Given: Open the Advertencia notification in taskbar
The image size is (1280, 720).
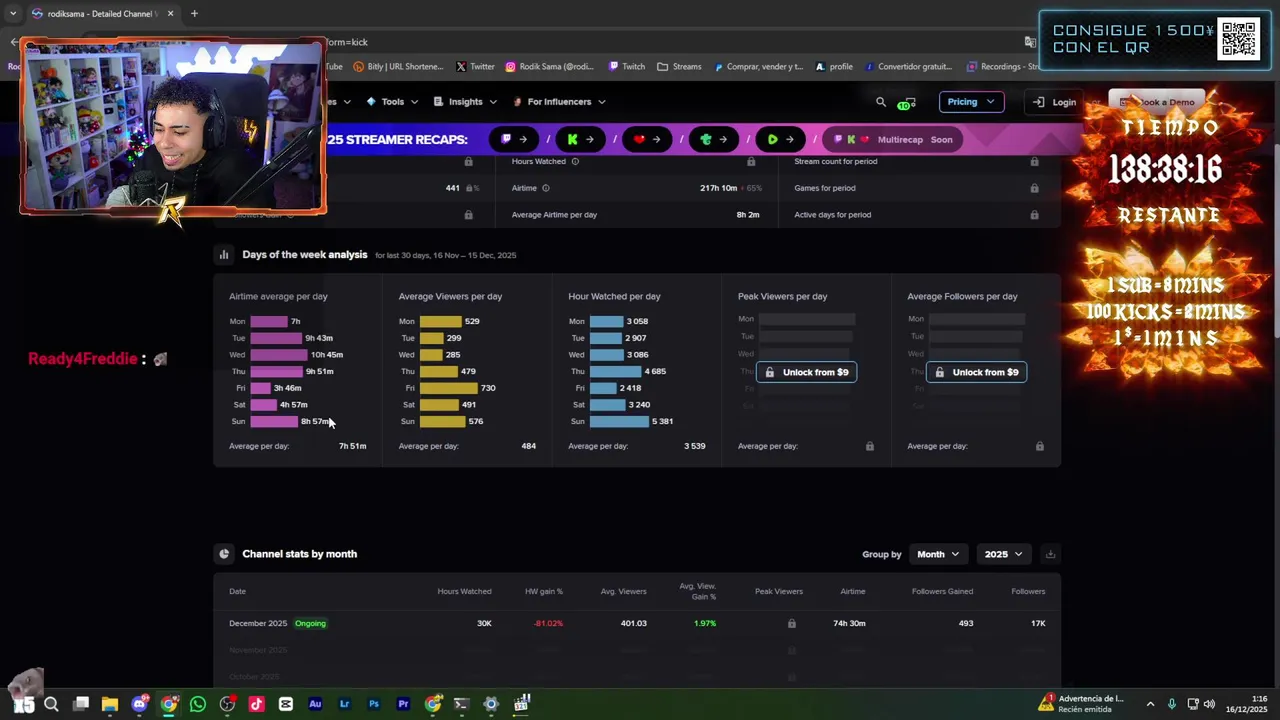Looking at the screenshot, I should click(x=1081, y=704).
